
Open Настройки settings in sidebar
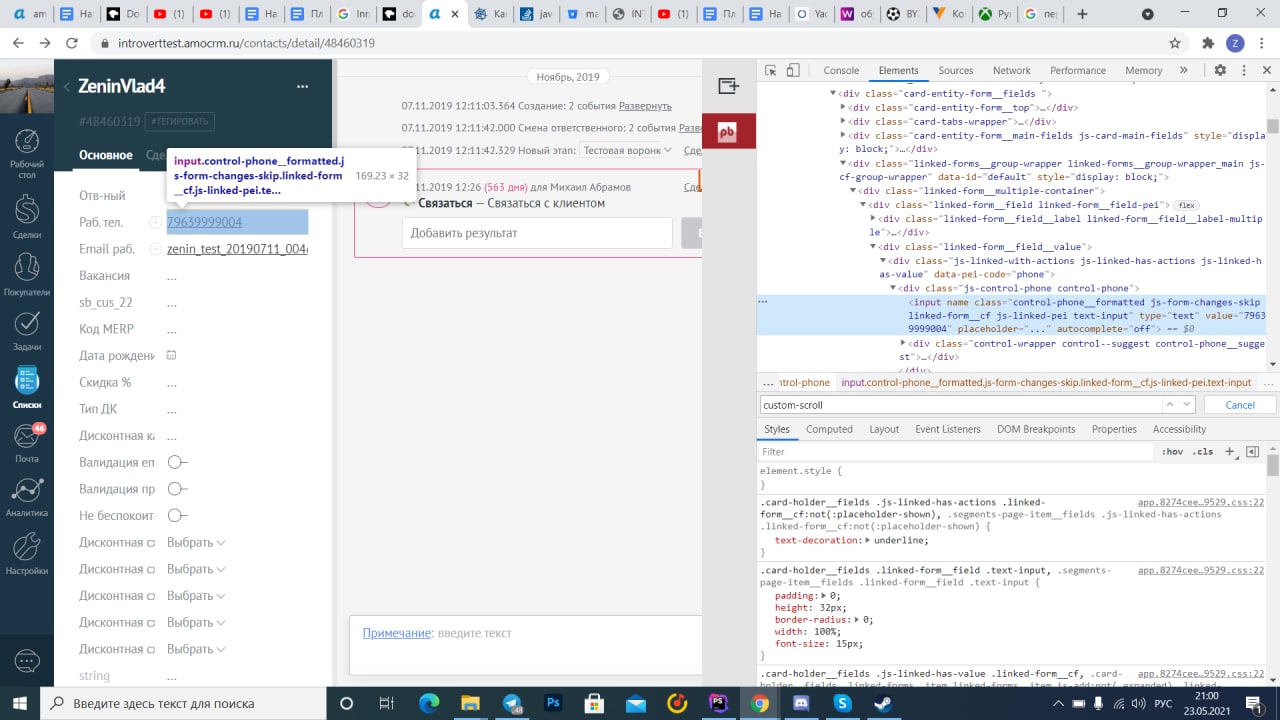click(x=27, y=555)
